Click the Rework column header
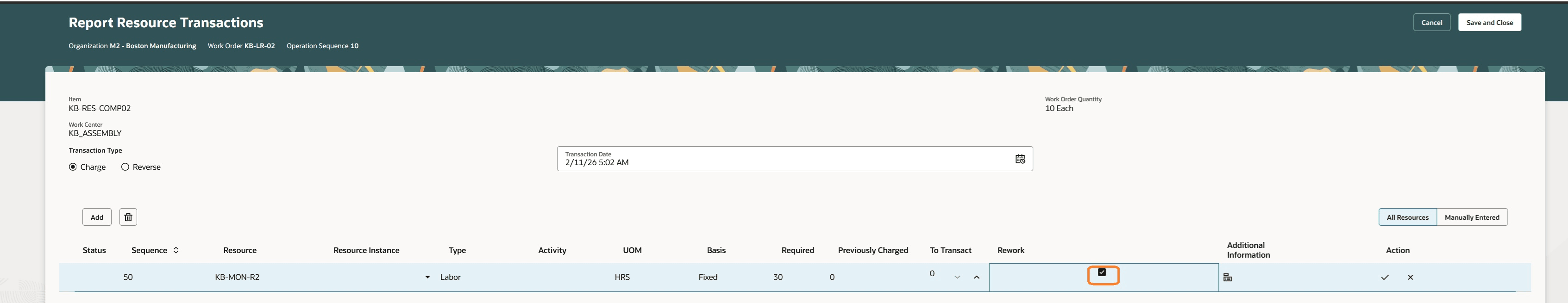This screenshot has height=303, width=1568. [1010, 250]
